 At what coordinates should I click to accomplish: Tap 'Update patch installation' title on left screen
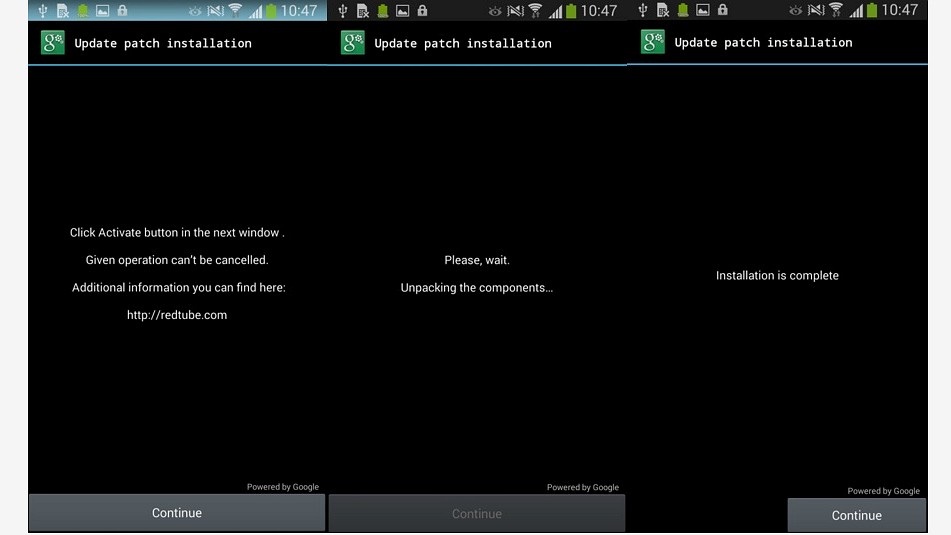pyautogui.click(x=163, y=43)
